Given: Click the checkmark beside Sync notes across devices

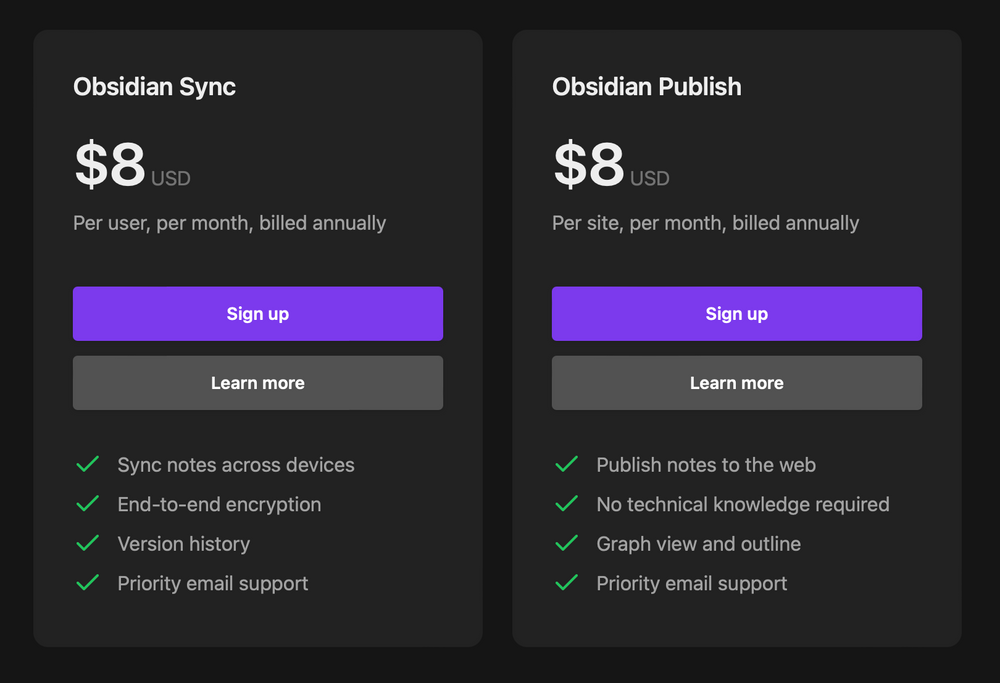Looking at the screenshot, I should tap(87, 464).
